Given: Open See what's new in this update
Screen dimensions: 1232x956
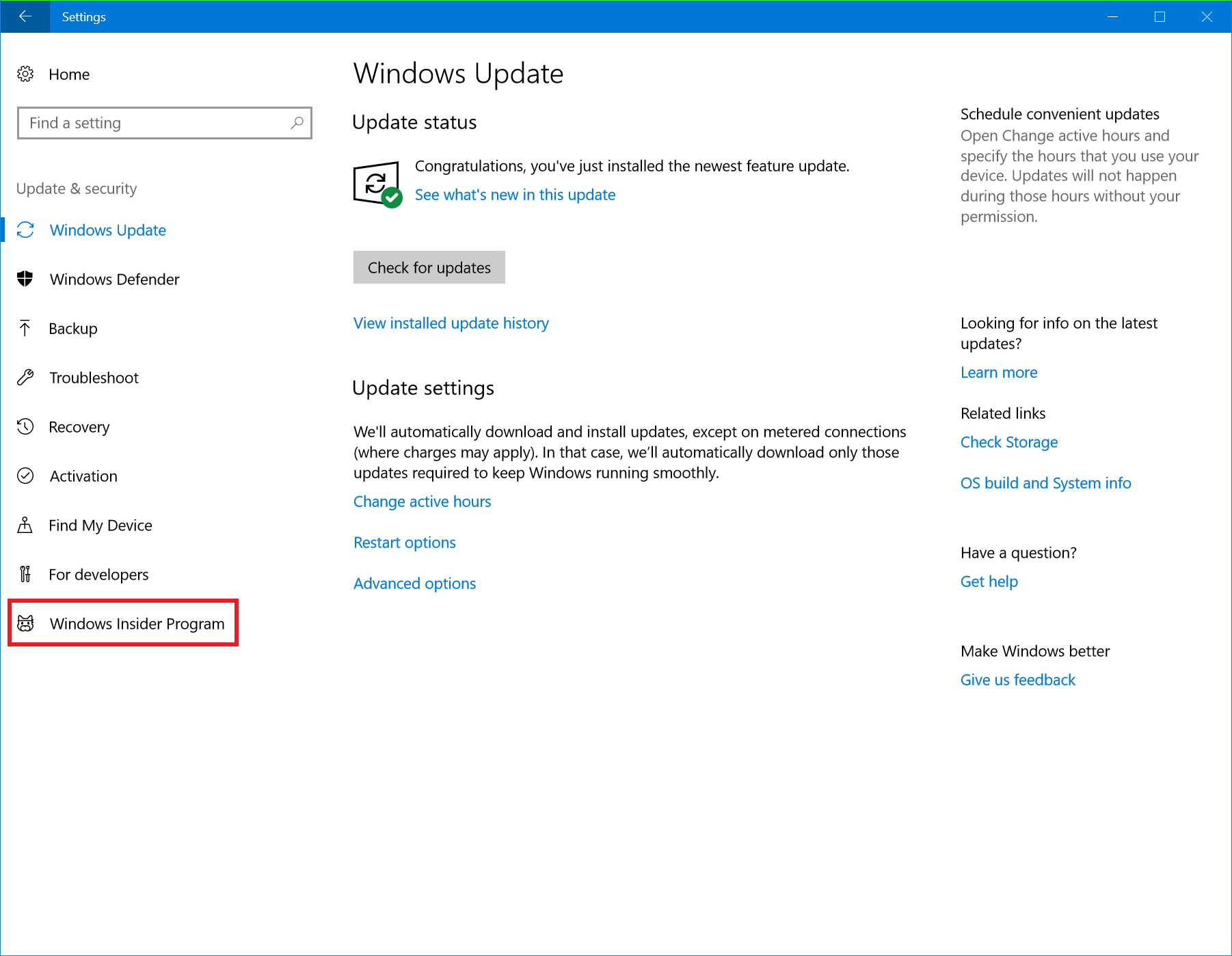Looking at the screenshot, I should (x=515, y=195).
